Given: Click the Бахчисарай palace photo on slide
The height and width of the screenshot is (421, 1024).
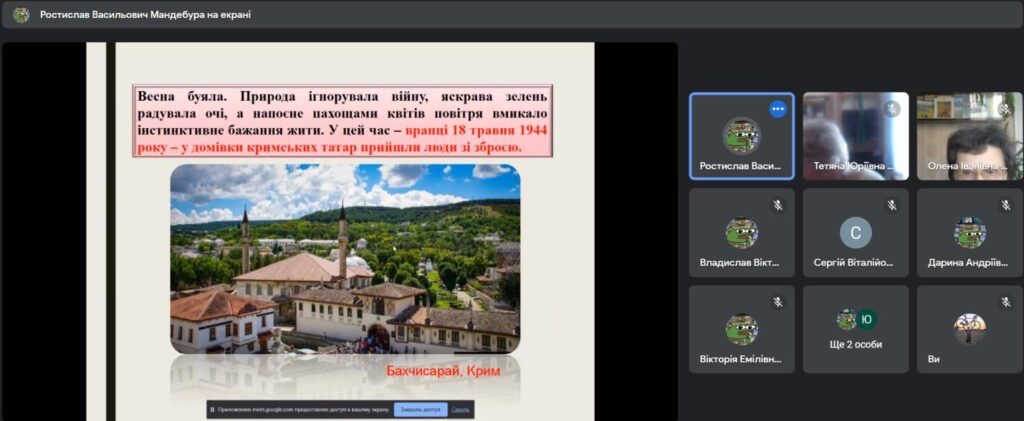Looking at the screenshot, I should tap(345, 258).
